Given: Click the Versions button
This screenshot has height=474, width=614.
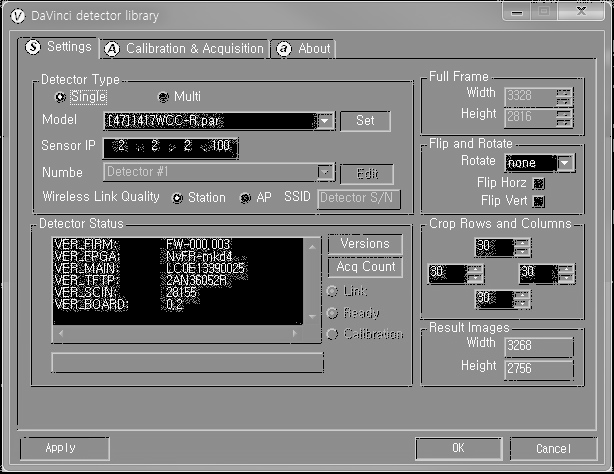Looking at the screenshot, I should tap(365, 244).
